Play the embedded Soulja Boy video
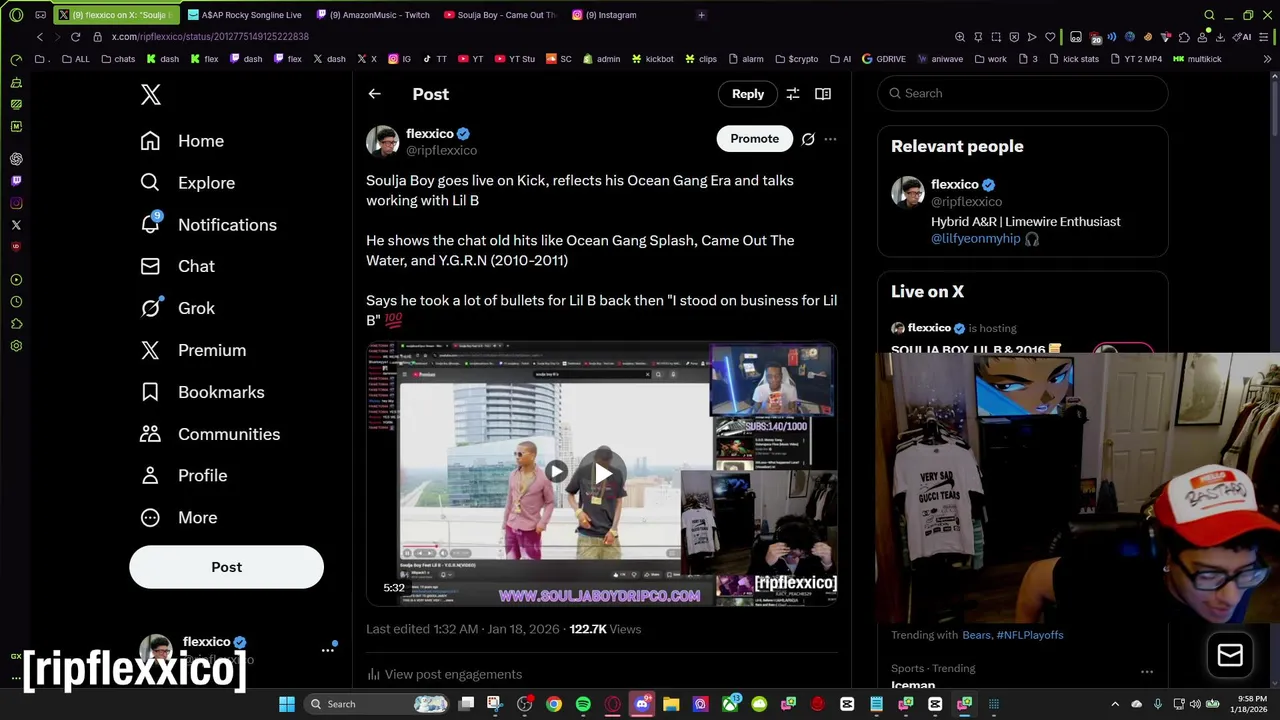Viewport: 1280px width, 720px height. (x=602, y=473)
